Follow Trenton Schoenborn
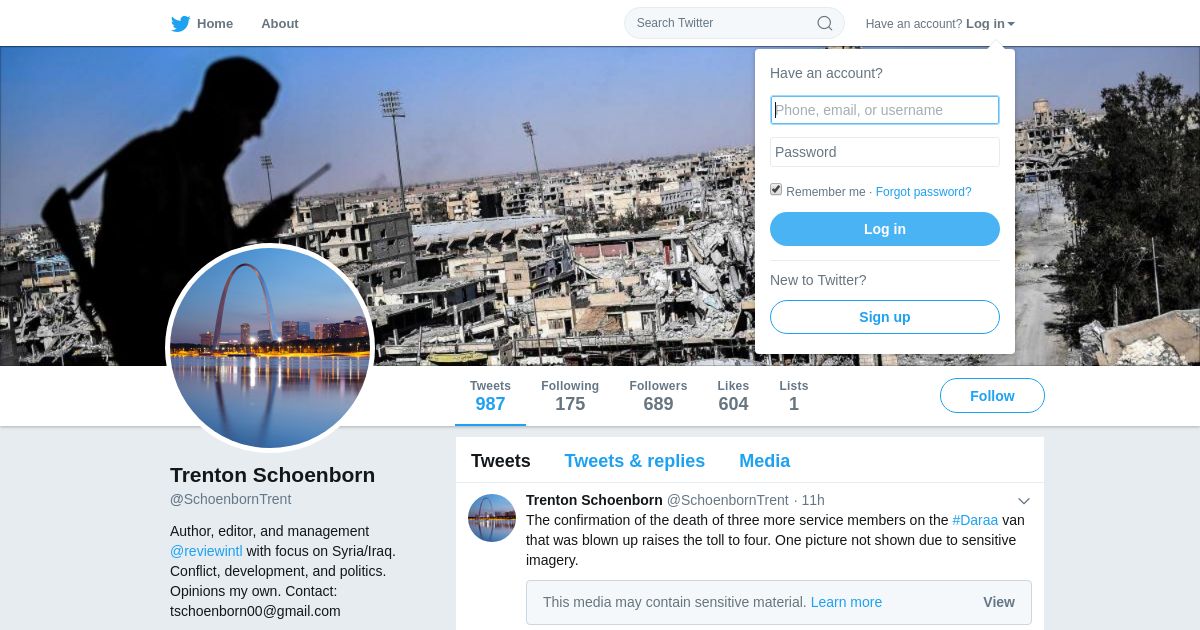 point(992,396)
